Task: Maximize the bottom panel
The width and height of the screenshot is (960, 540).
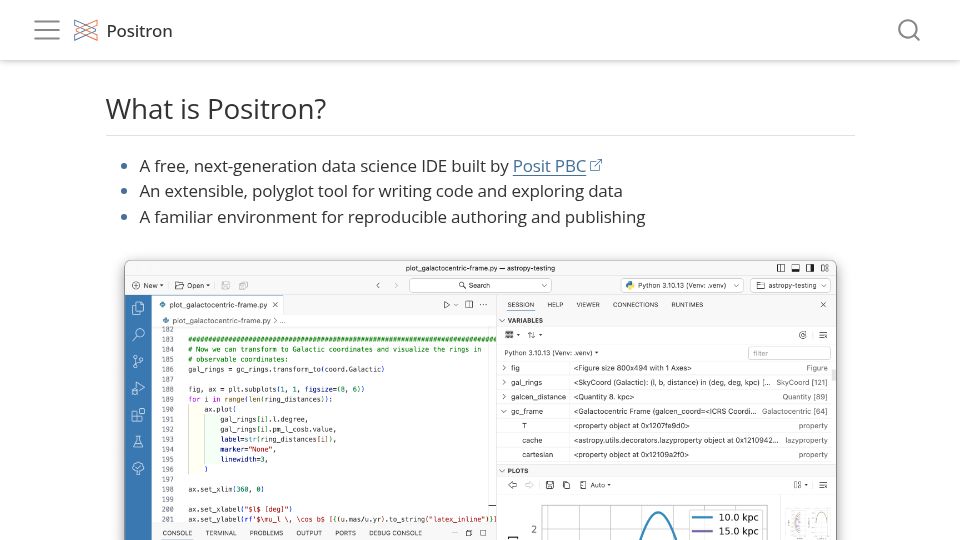Action: click(483, 533)
